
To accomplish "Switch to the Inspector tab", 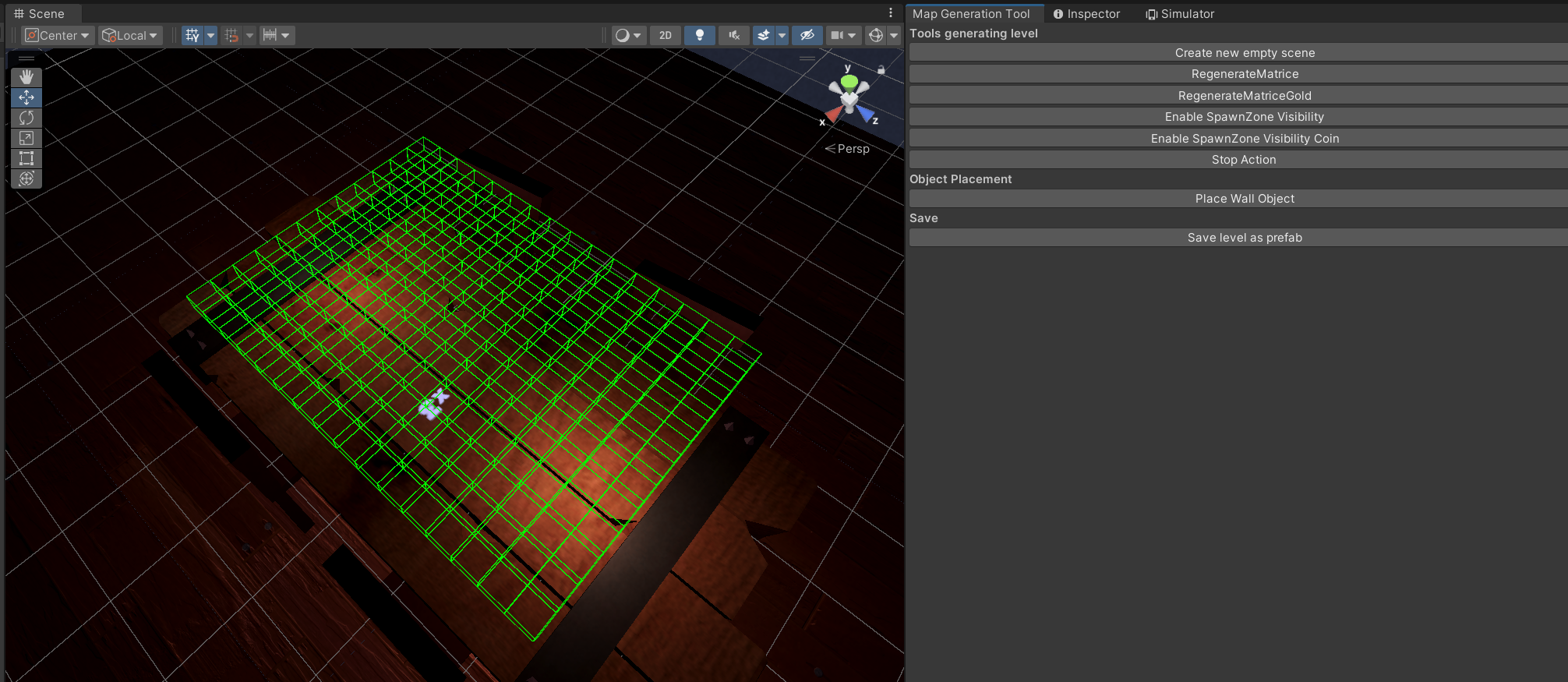I will [x=1086, y=14].
